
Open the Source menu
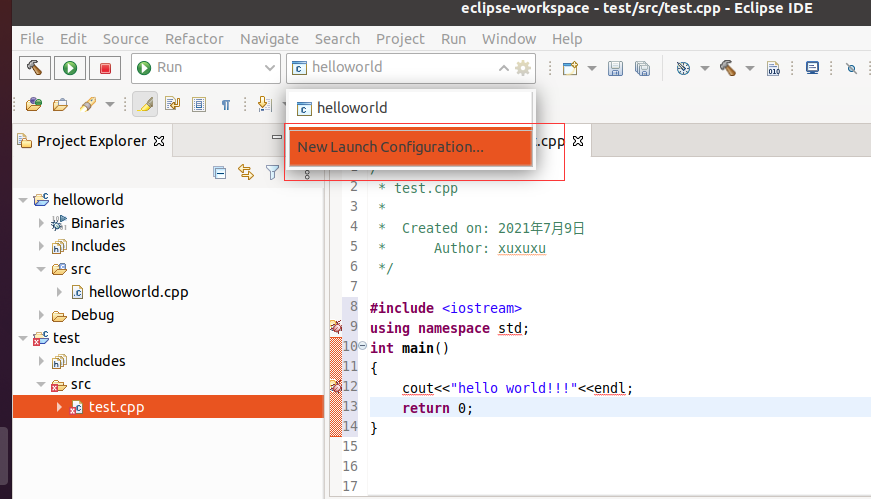pyautogui.click(x=126, y=39)
